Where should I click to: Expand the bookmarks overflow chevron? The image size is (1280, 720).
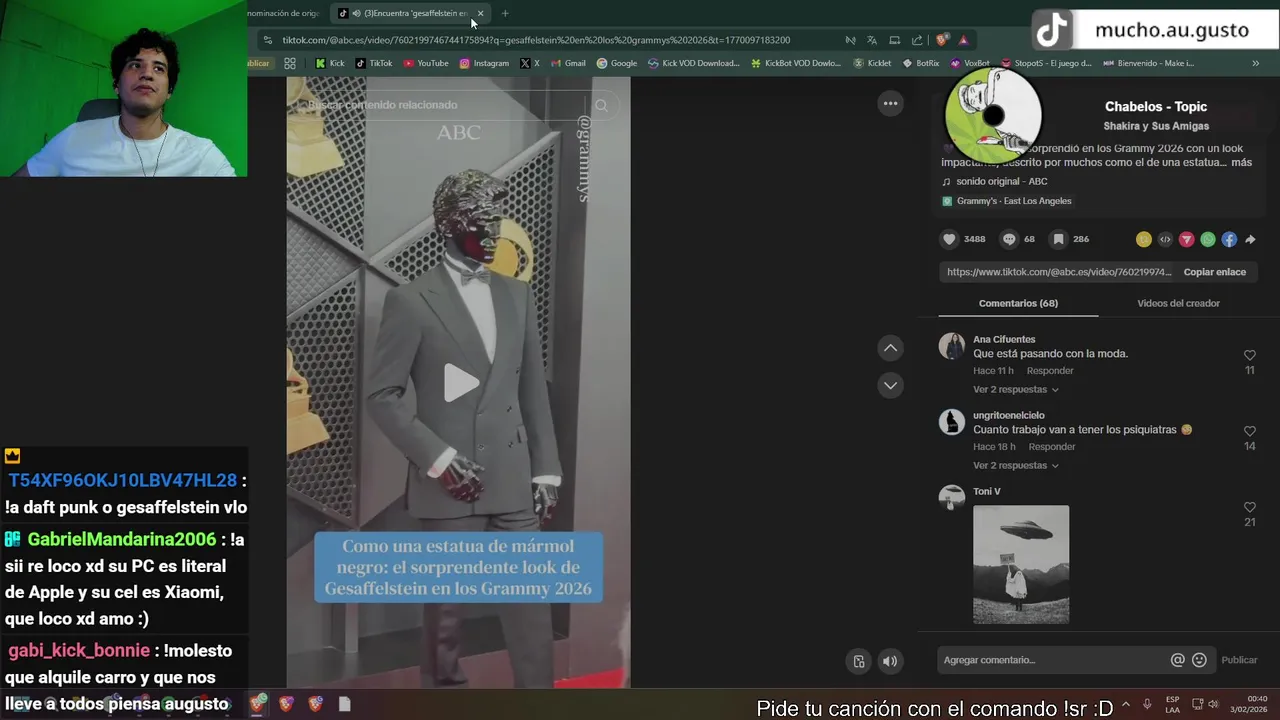(1256, 63)
